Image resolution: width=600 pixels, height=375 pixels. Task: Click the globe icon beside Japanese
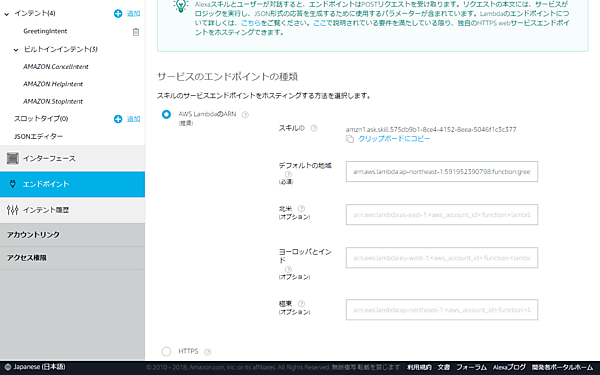coord(8,367)
